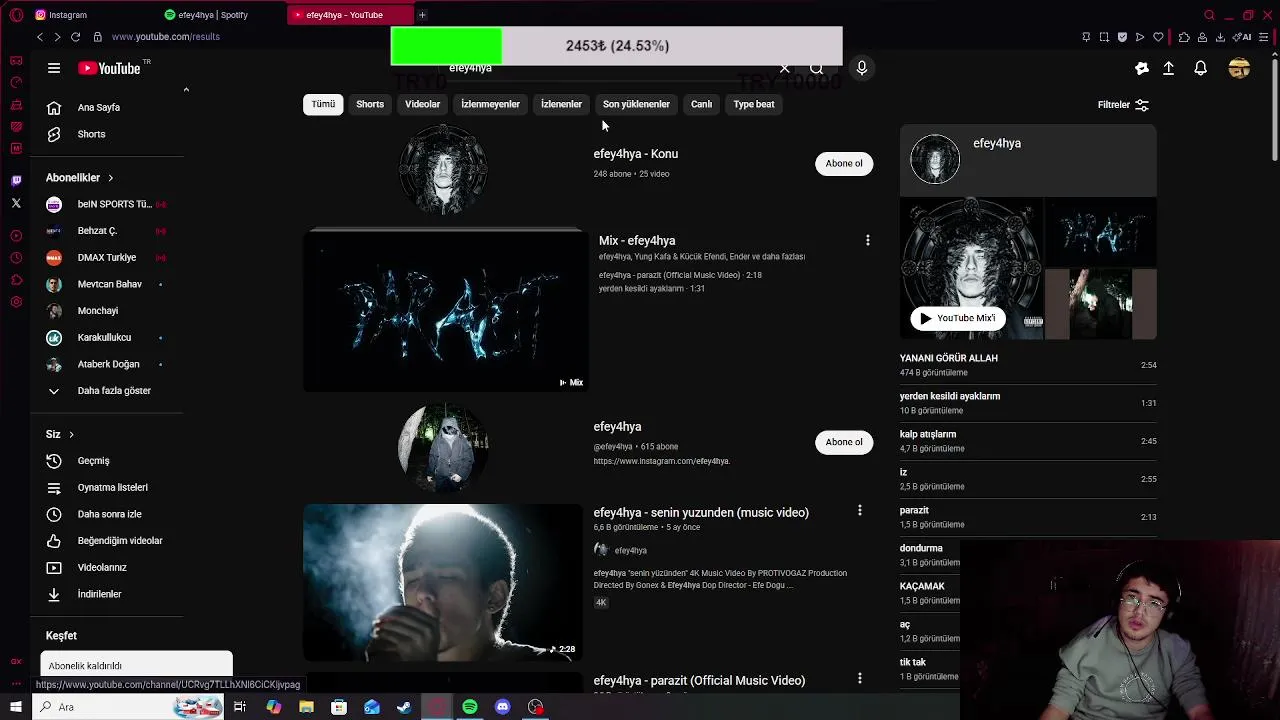Play YANANI GÖRÜR ALLAH track
This screenshot has height=720, width=1280.
(1028, 365)
